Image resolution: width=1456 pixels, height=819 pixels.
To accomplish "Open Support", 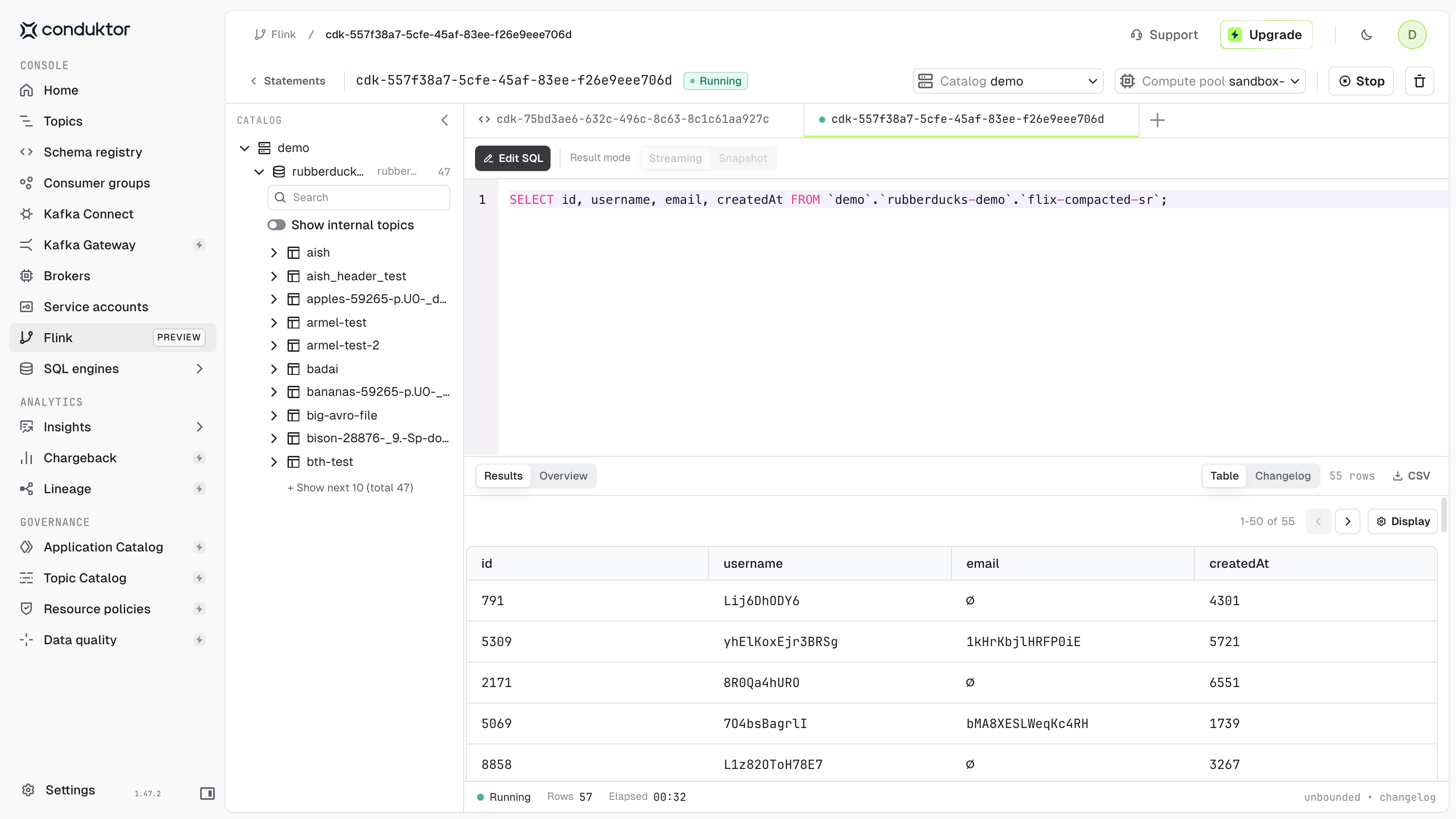I will click(x=1164, y=35).
